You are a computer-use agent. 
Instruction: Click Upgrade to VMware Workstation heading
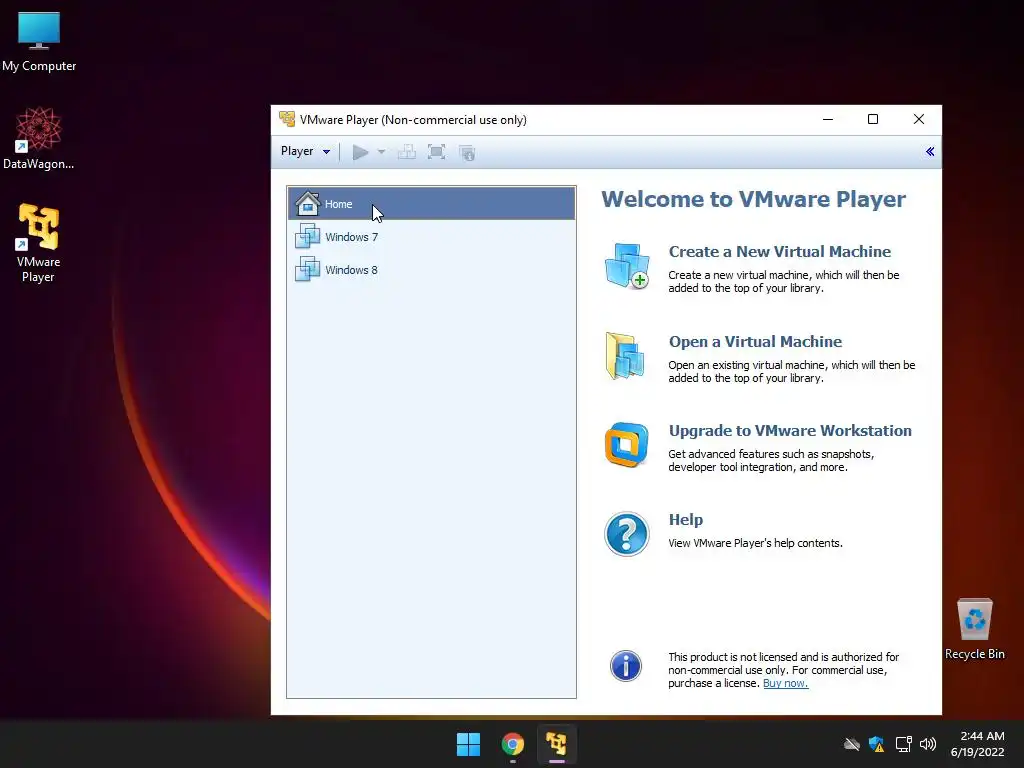790,430
